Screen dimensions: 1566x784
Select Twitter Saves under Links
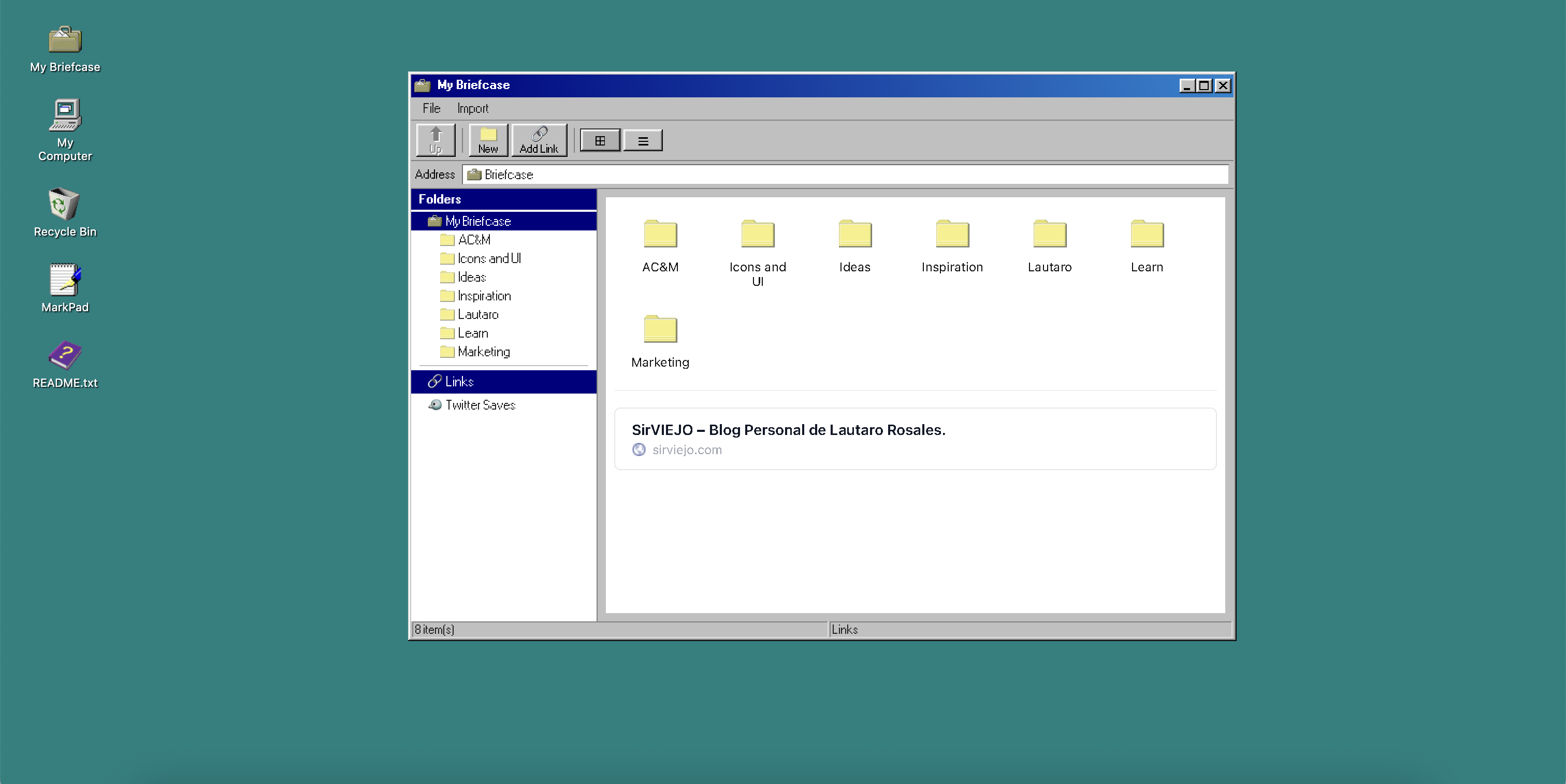[480, 405]
